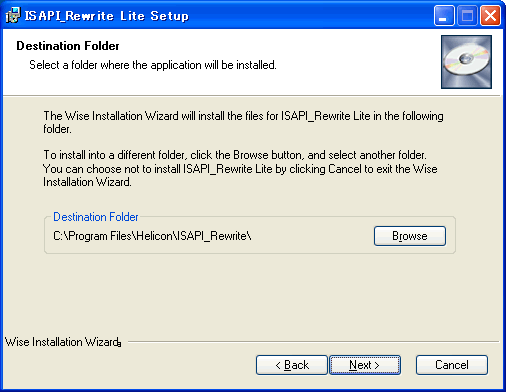The image size is (506, 392).
Task: Click the footer separator line beside Wise label
Action: (313, 342)
